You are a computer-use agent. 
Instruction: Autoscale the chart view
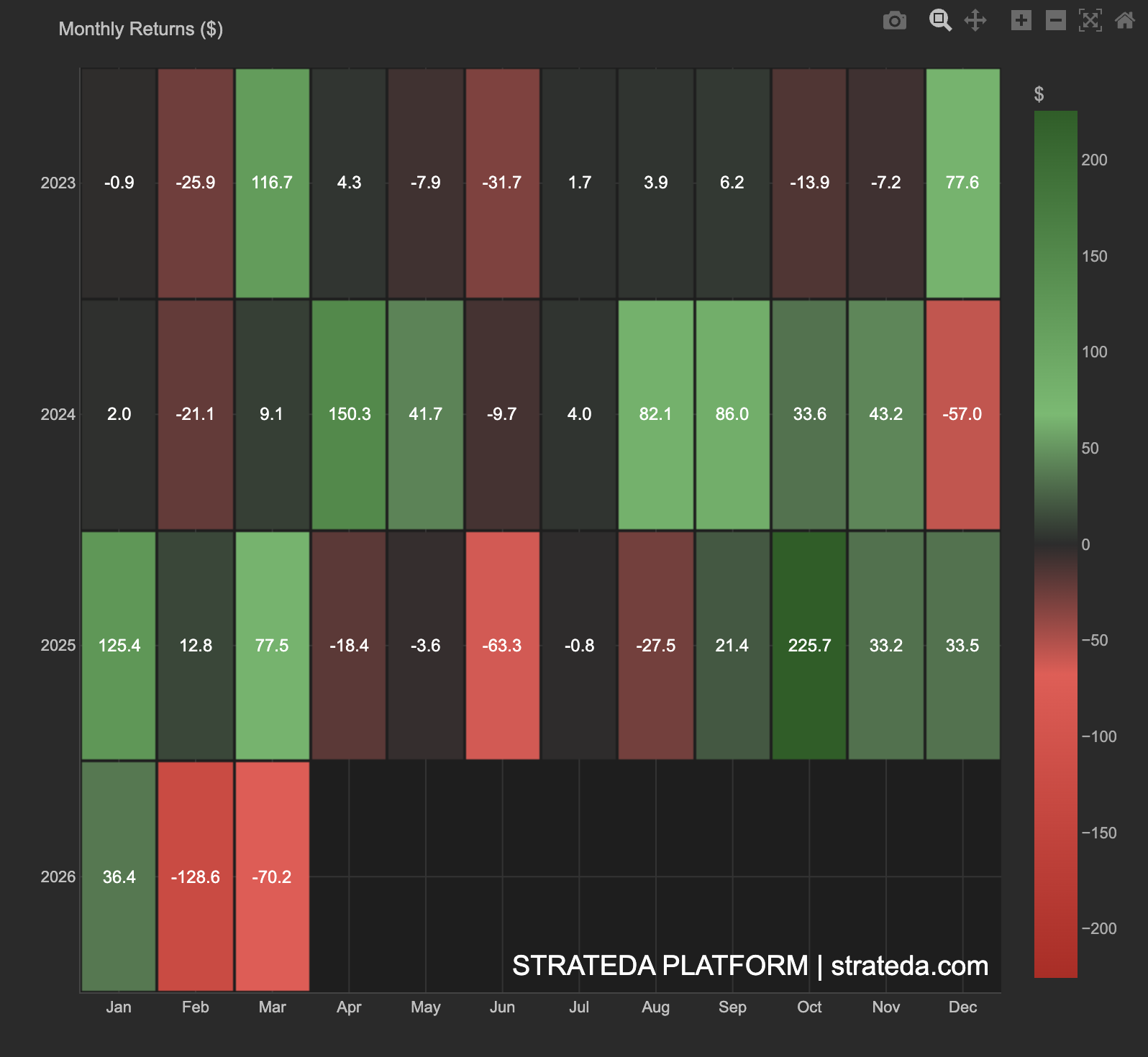tap(1090, 21)
